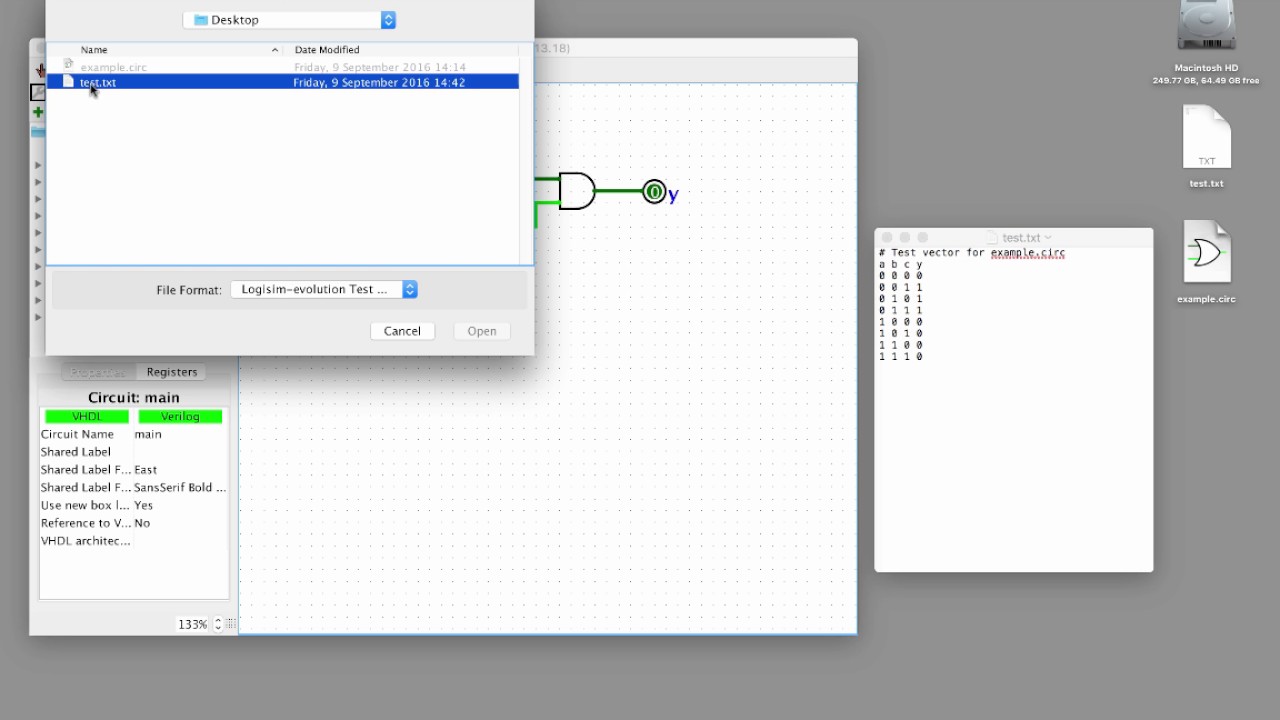
Task: Click the '0 1 1 1' line in TextEdit
Action: 901,311
